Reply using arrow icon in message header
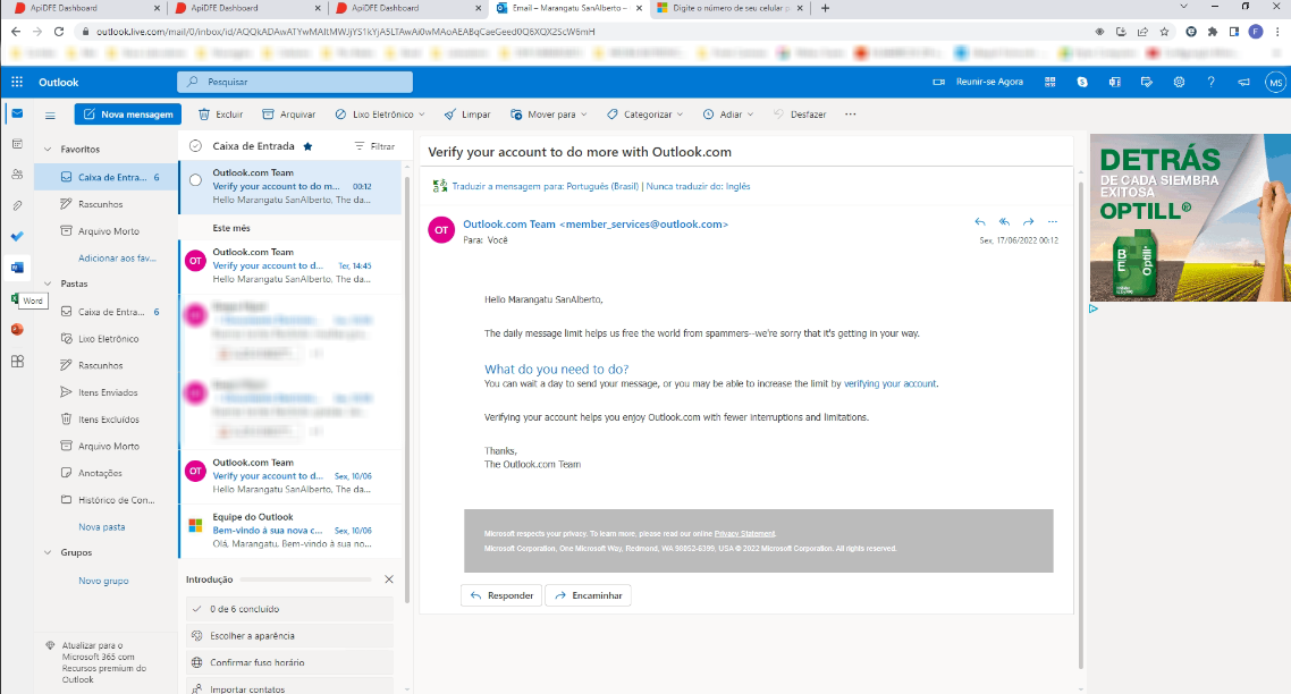Viewport: 1291px width, 694px height. (980, 222)
